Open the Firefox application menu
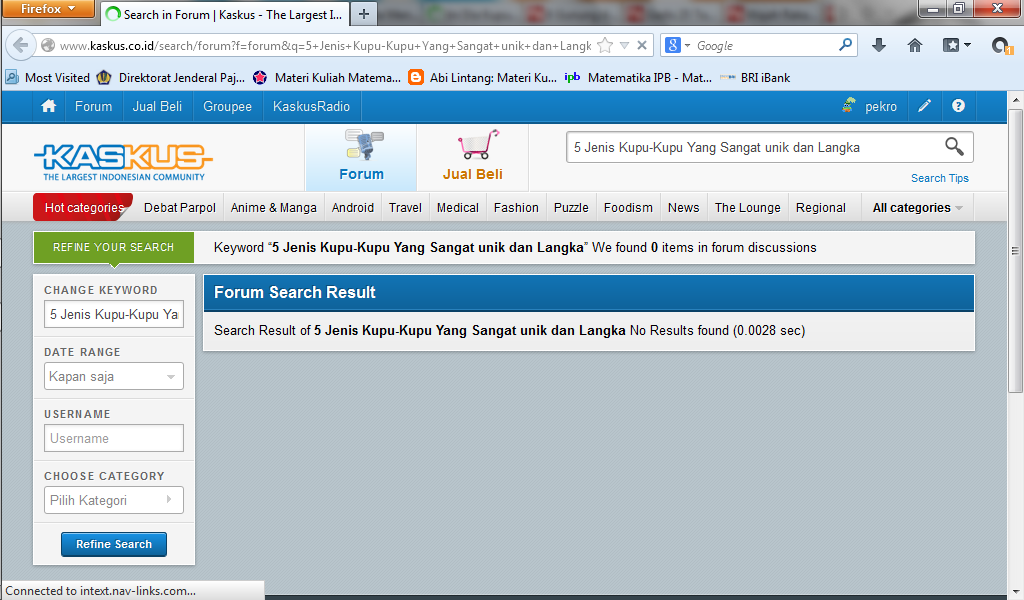Viewport: 1024px width, 600px height. point(48,9)
